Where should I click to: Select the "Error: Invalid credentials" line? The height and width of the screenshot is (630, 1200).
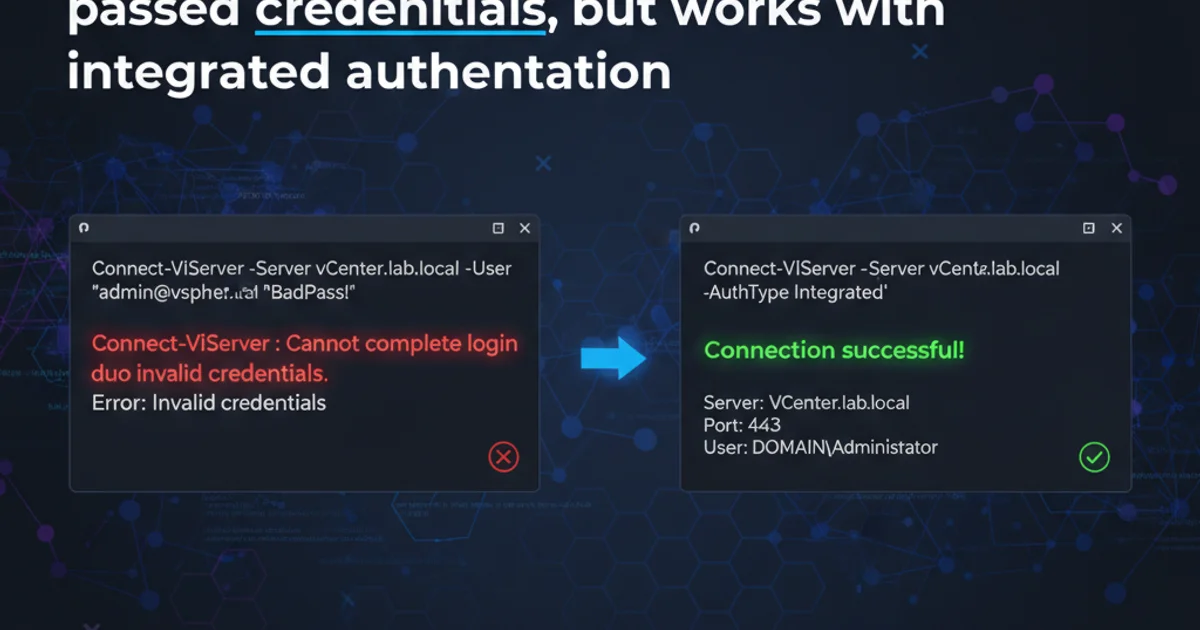[x=208, y=403]
